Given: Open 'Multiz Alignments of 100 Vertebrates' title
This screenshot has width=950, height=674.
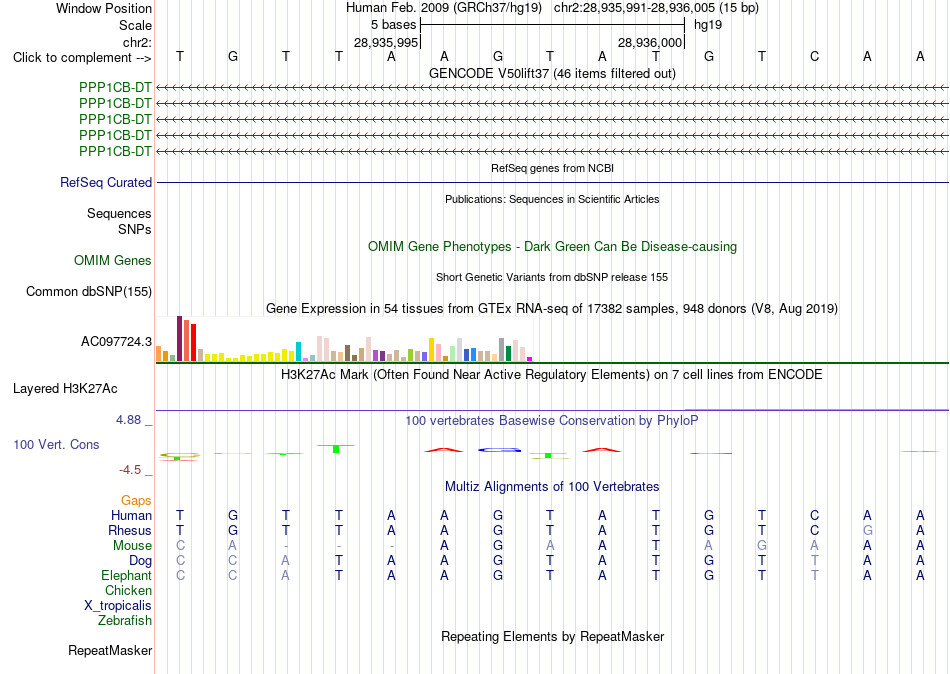Looking at the screenshot, I should (552, 487).
